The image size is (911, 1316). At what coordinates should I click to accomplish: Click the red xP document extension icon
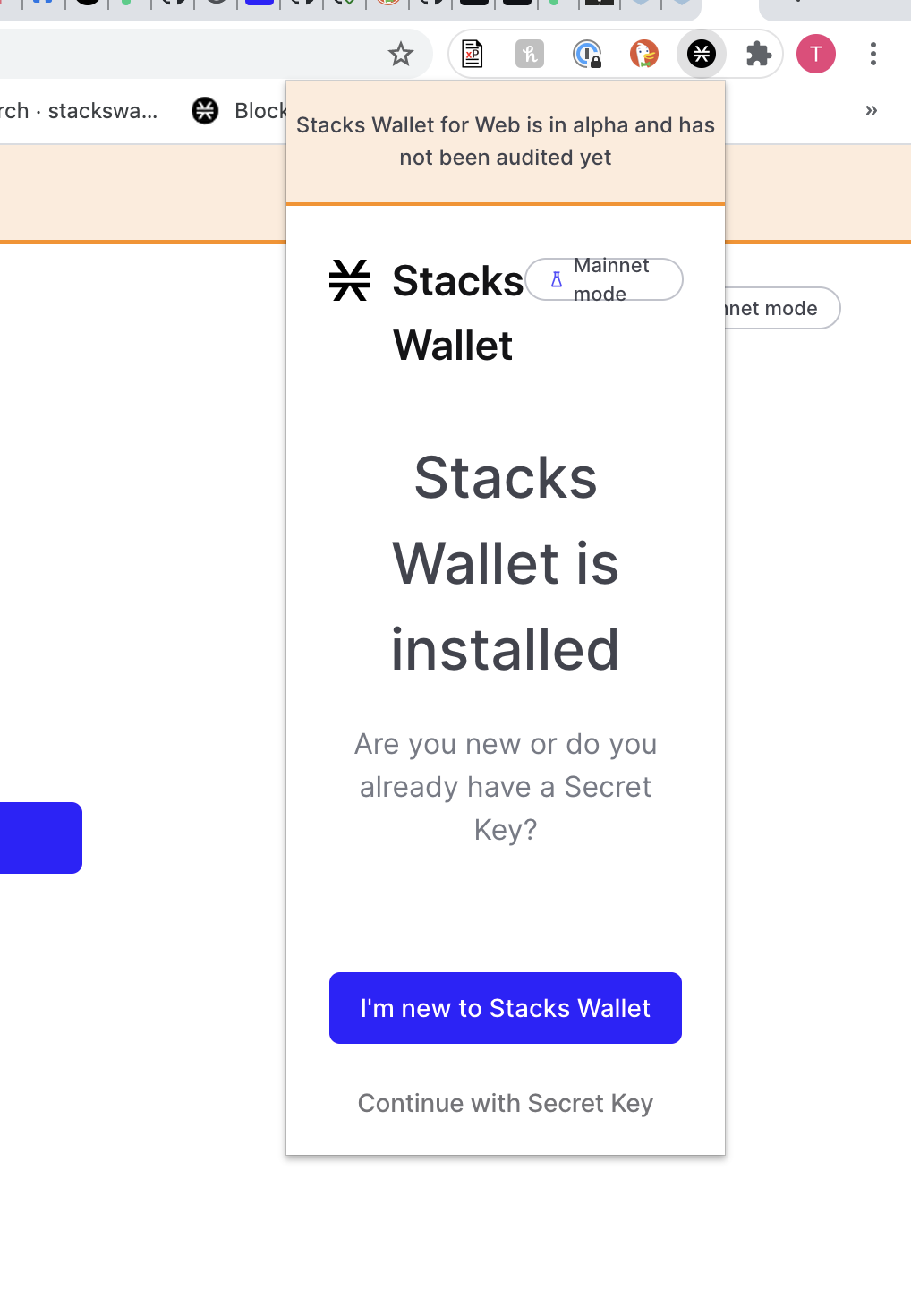click(473, 54)
